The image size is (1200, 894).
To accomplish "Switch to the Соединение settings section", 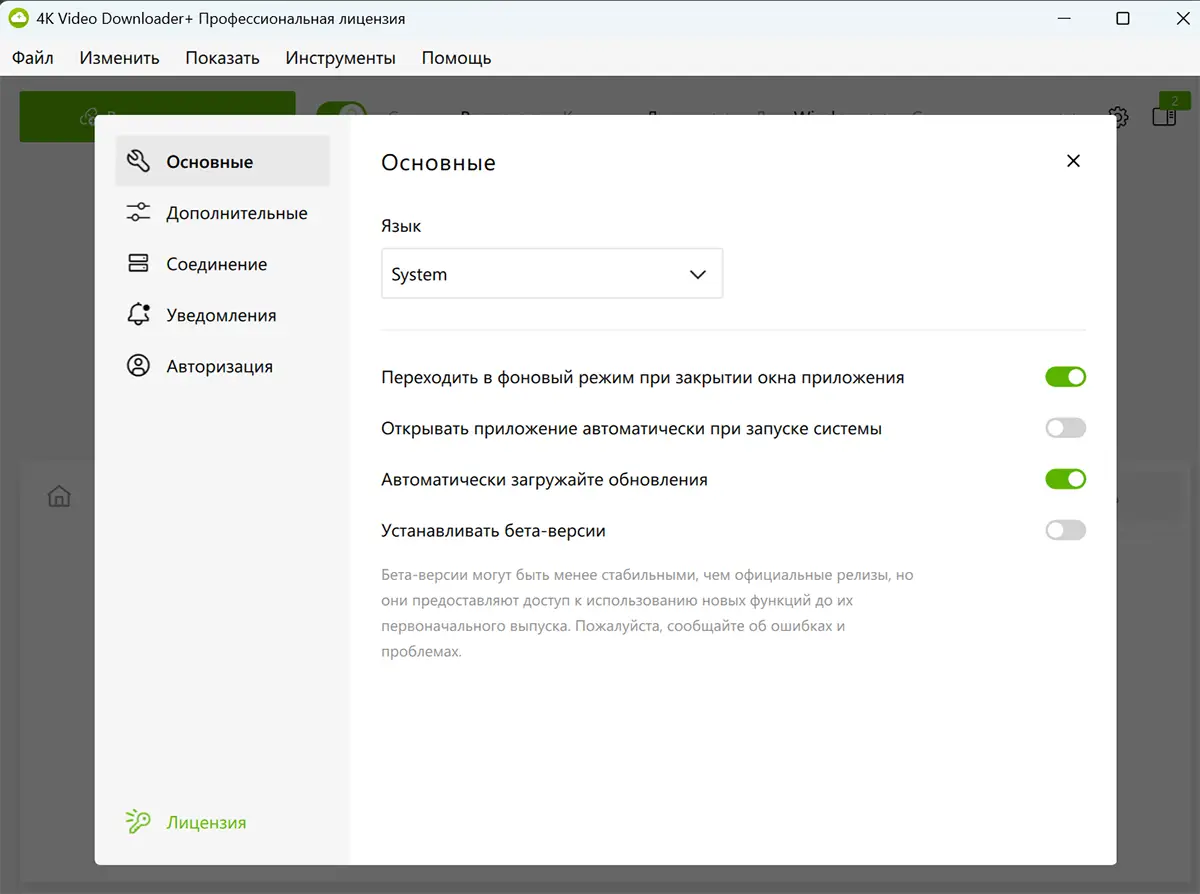I will click(222, 264).
